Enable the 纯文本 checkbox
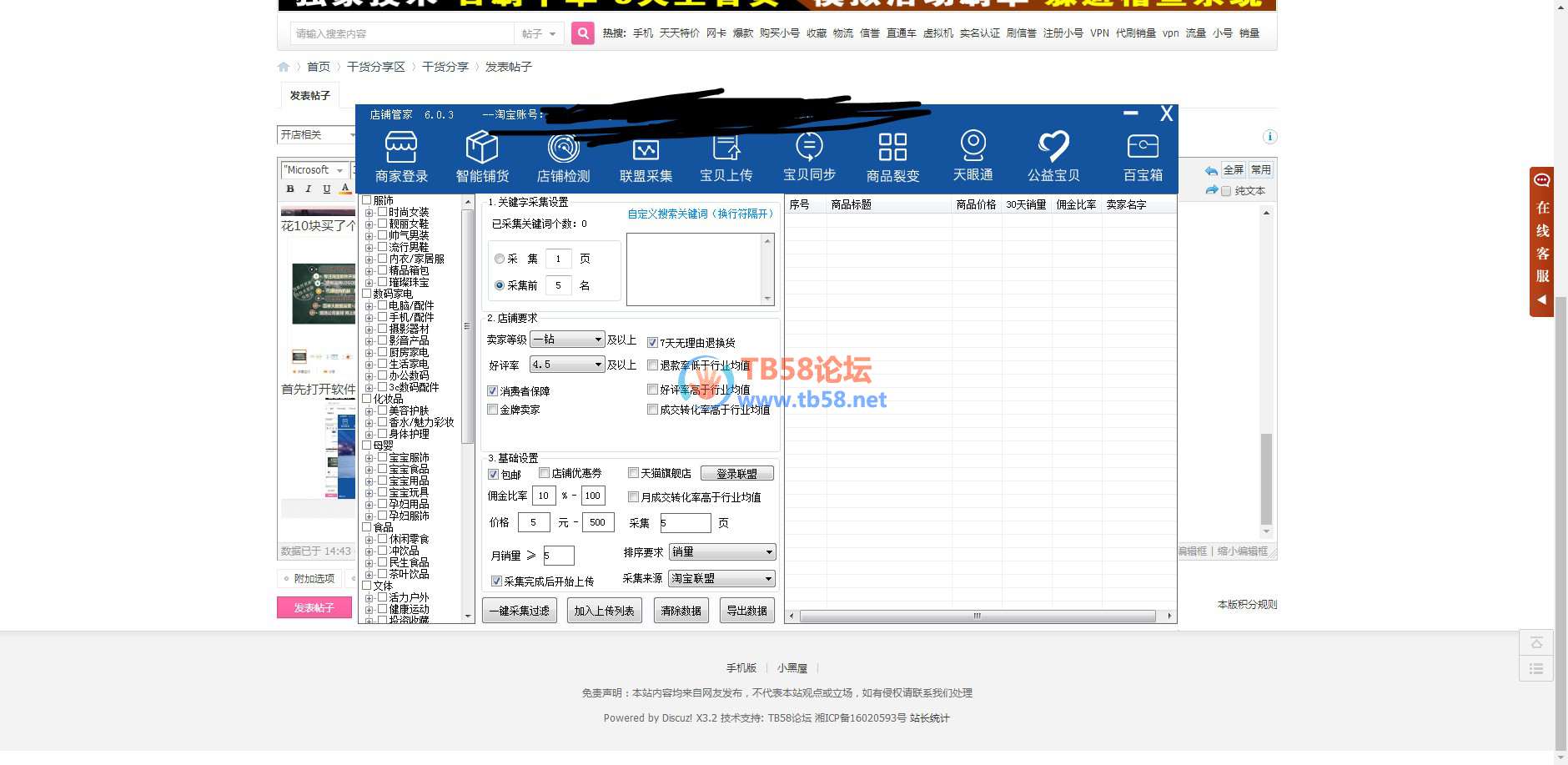1568x765 pixels. point(1226,191)
